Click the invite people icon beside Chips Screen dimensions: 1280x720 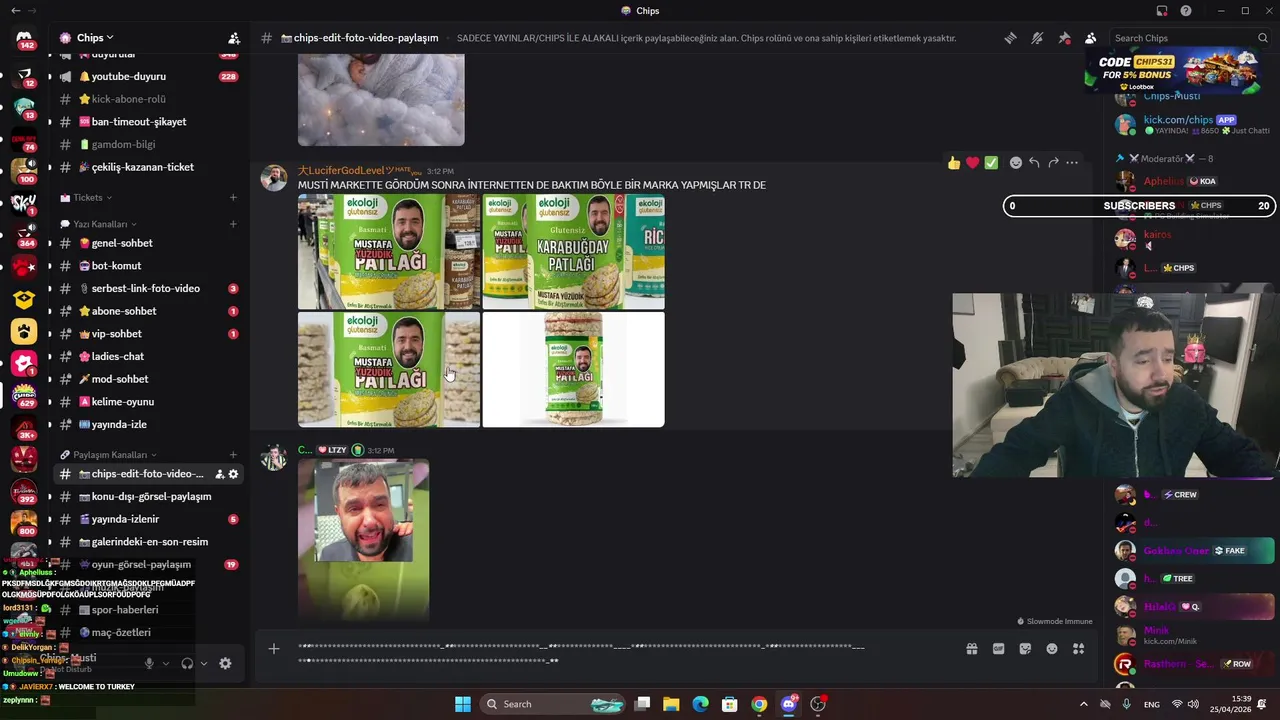click(x=234, y=38)
